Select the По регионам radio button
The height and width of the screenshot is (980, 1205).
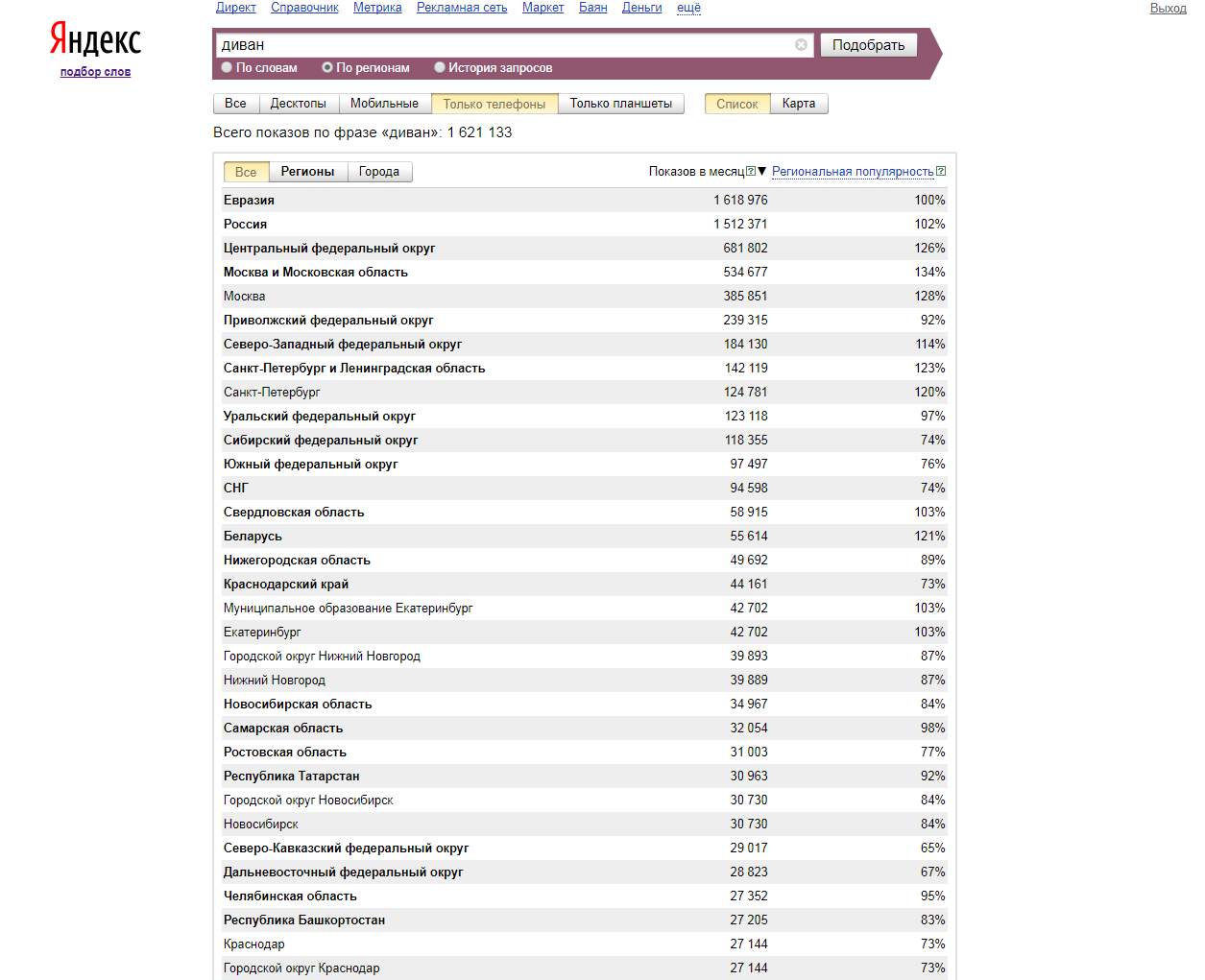pyautogui.click(x=327, y=68)
